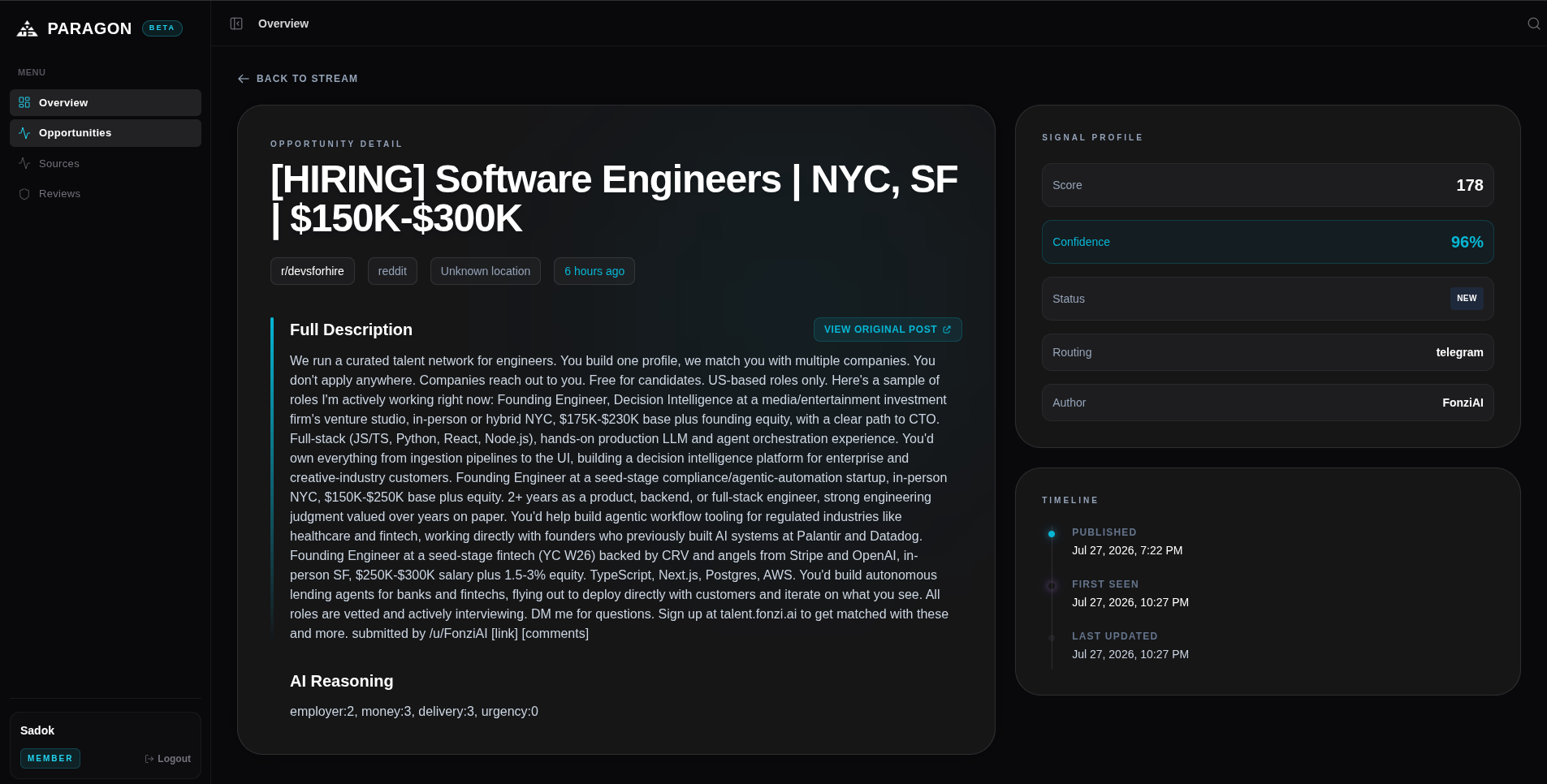Click the job title heading

[x=614, y=199]
